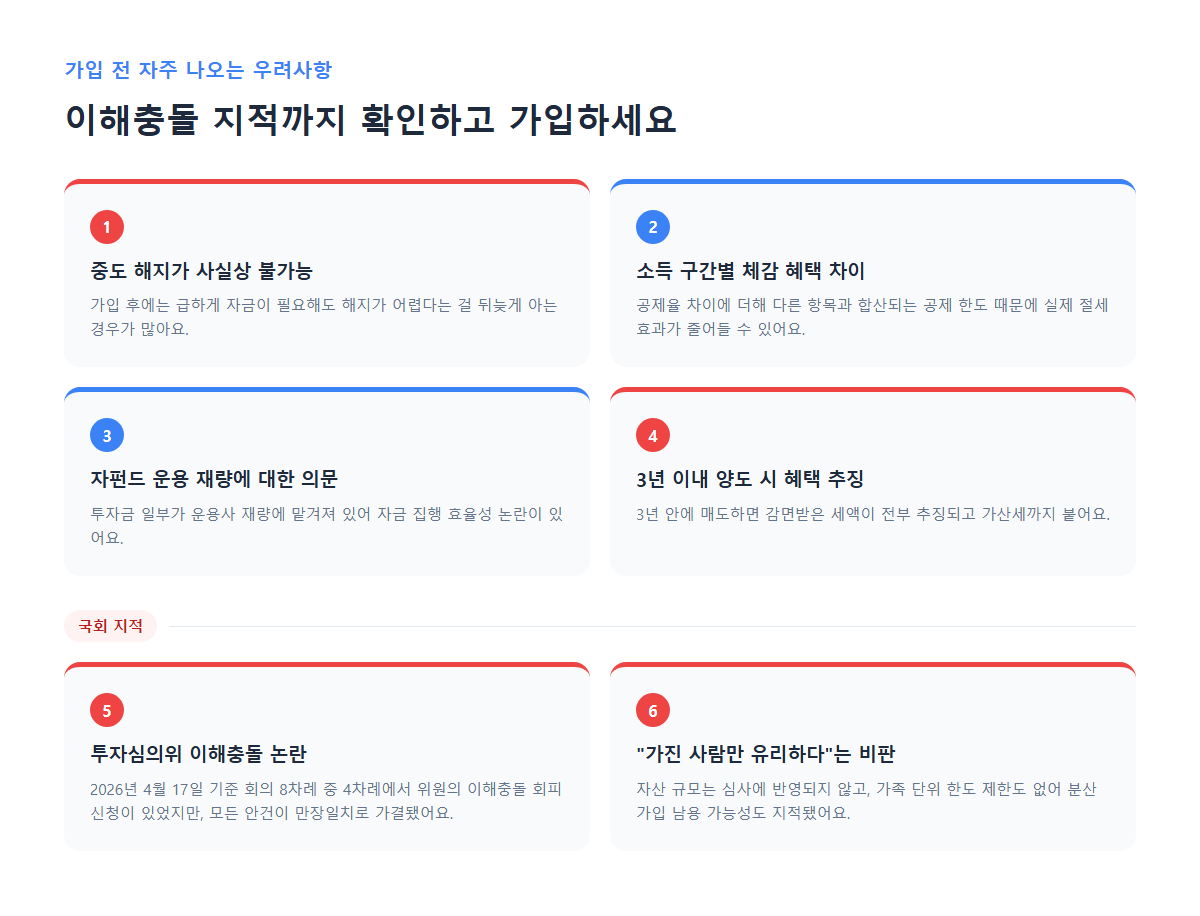The image size is (1200, 916).
Task: Click the blue subtitle 가입 전 자주 나오는 우려사항
Action: coord(198,69)
